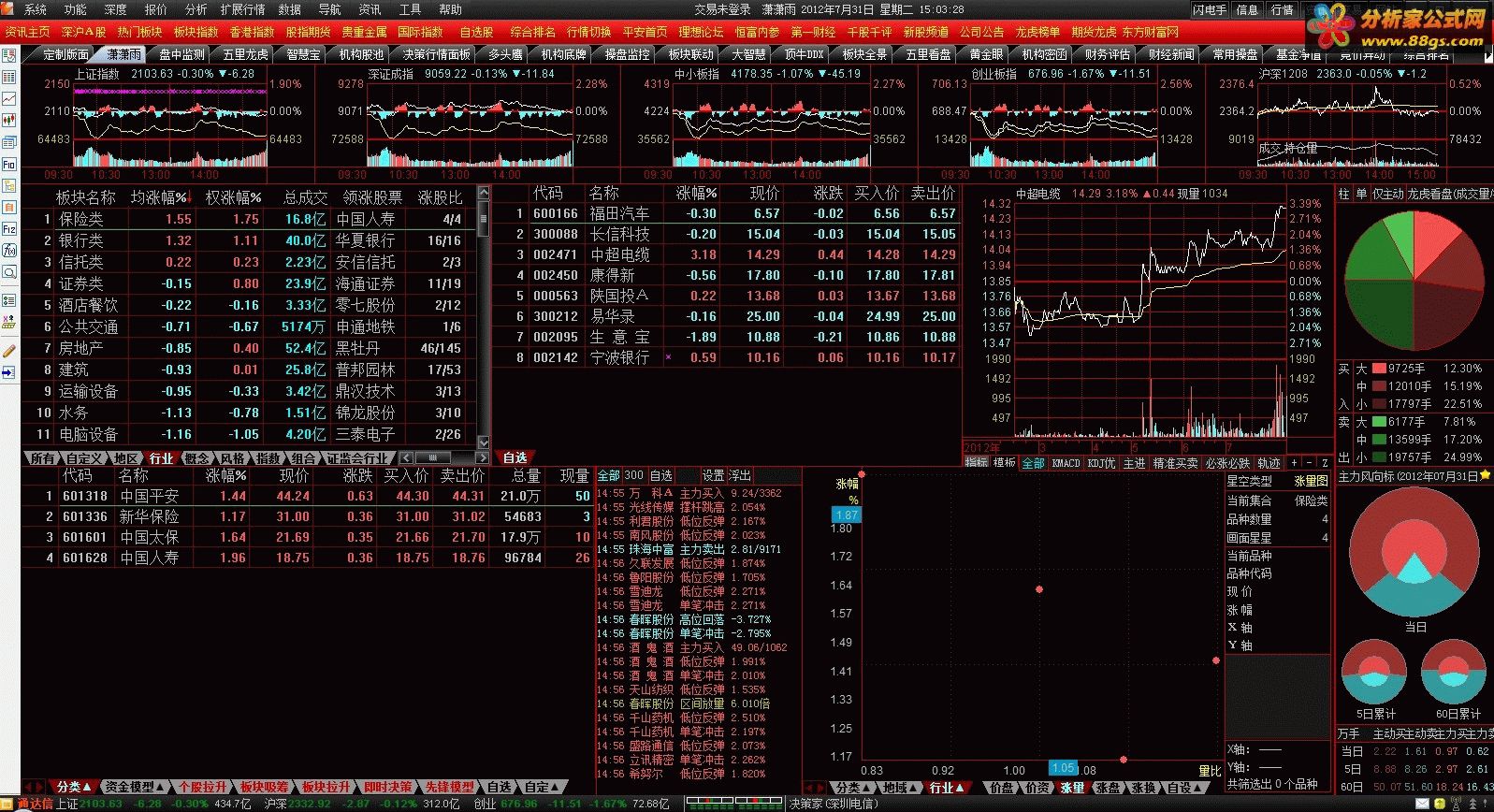Select the candlestick chart sidebar icon

9,120
